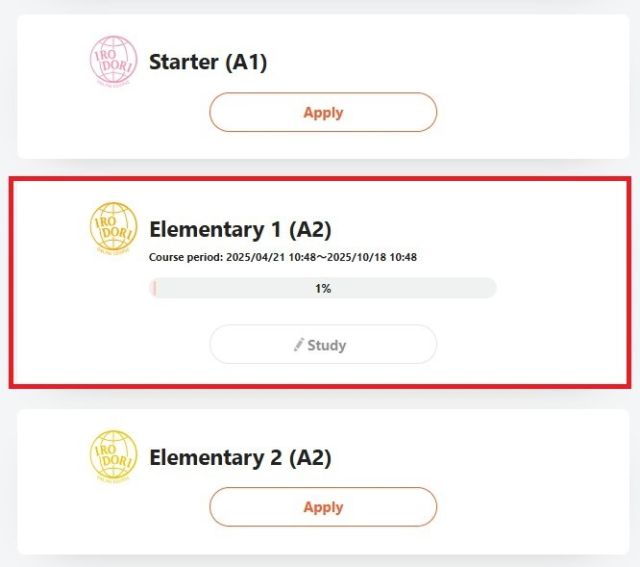Click the Elementary 1 progress bar
Screen dimensions: 640x567
(x=323, y=288)
